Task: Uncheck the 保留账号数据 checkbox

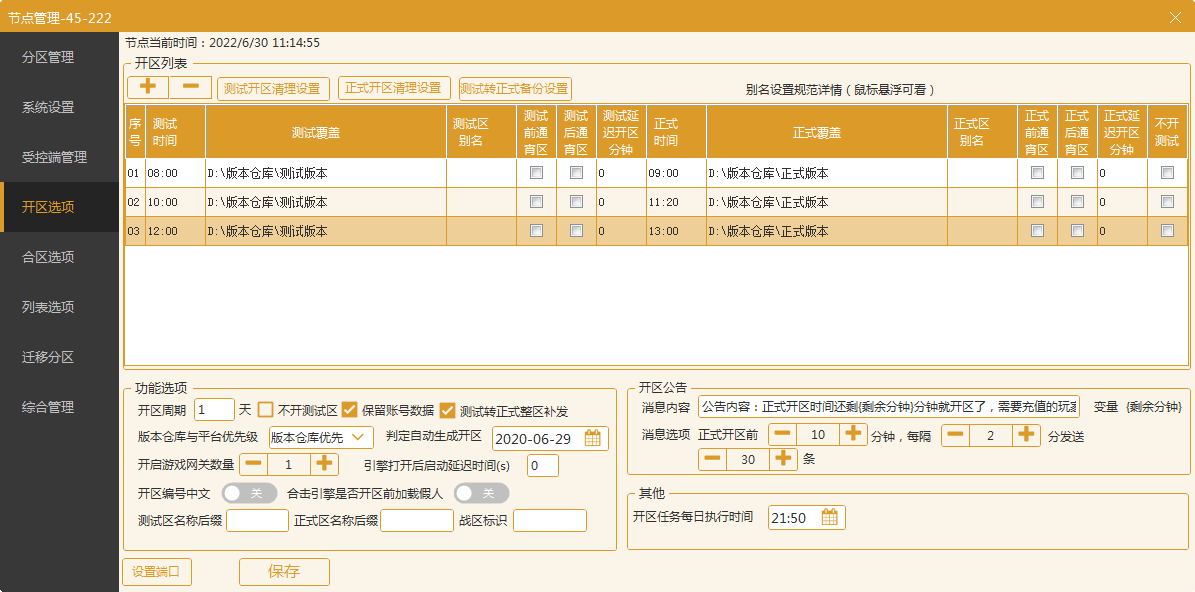Action: coord(350,410)
